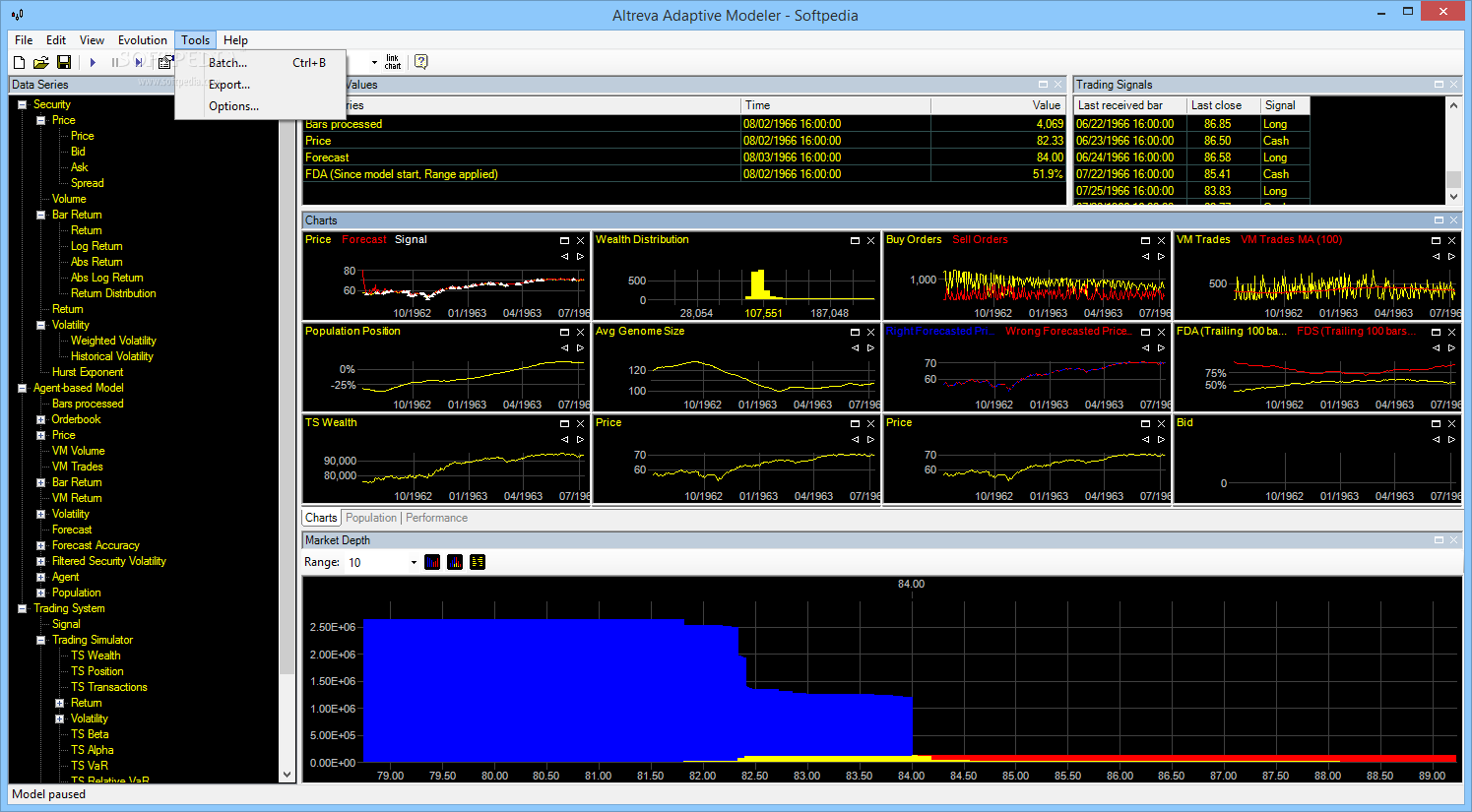Image resolution: width=1472 pixels, height=812 pixels.
Task: Click the Last close column header
Action: (x=1224, y=105)
